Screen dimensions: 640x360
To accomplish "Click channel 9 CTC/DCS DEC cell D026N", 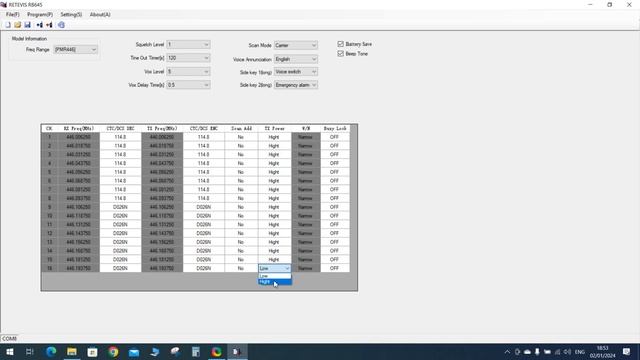I will click(x=120, y=207).
